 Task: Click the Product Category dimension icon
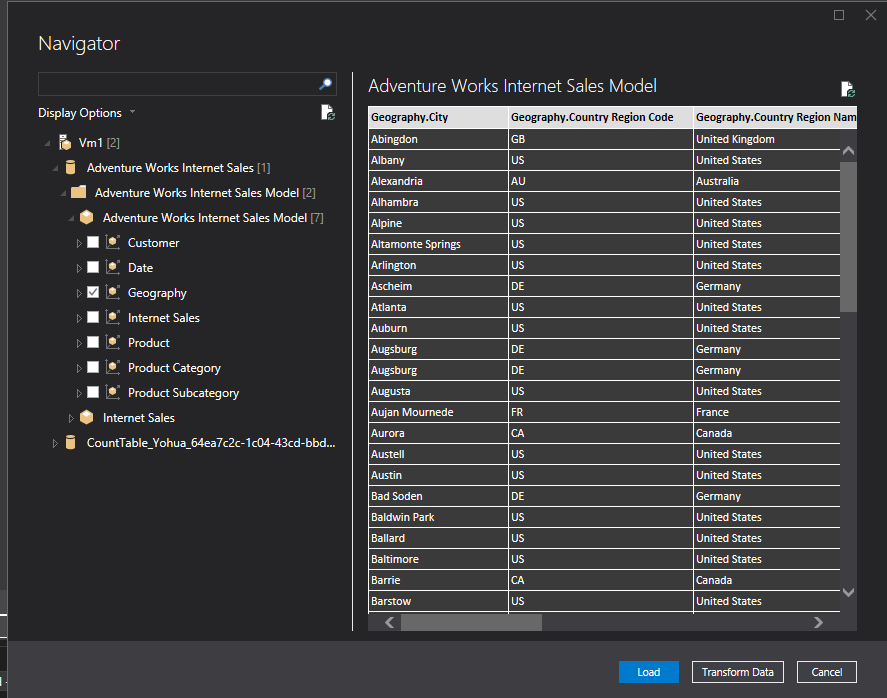coord(113,367)
